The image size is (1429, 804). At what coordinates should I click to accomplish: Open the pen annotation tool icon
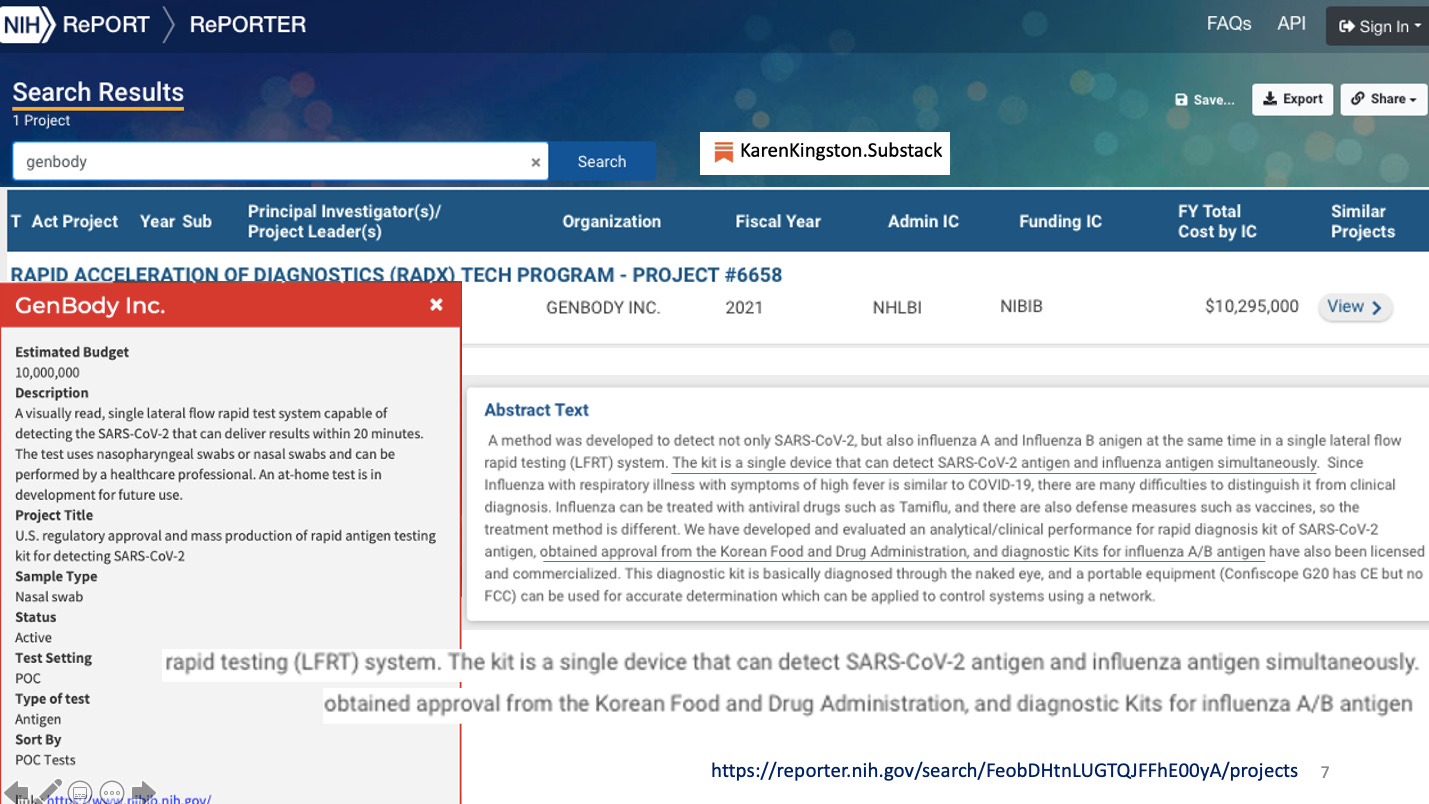point(50,791)
